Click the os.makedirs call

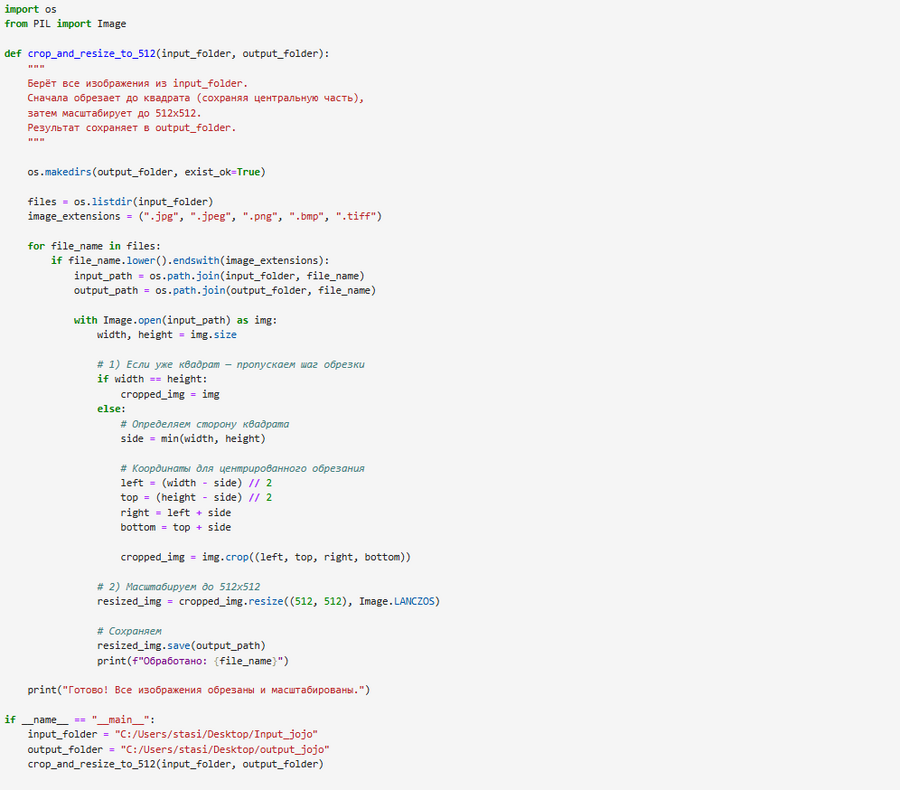(60, 172)
